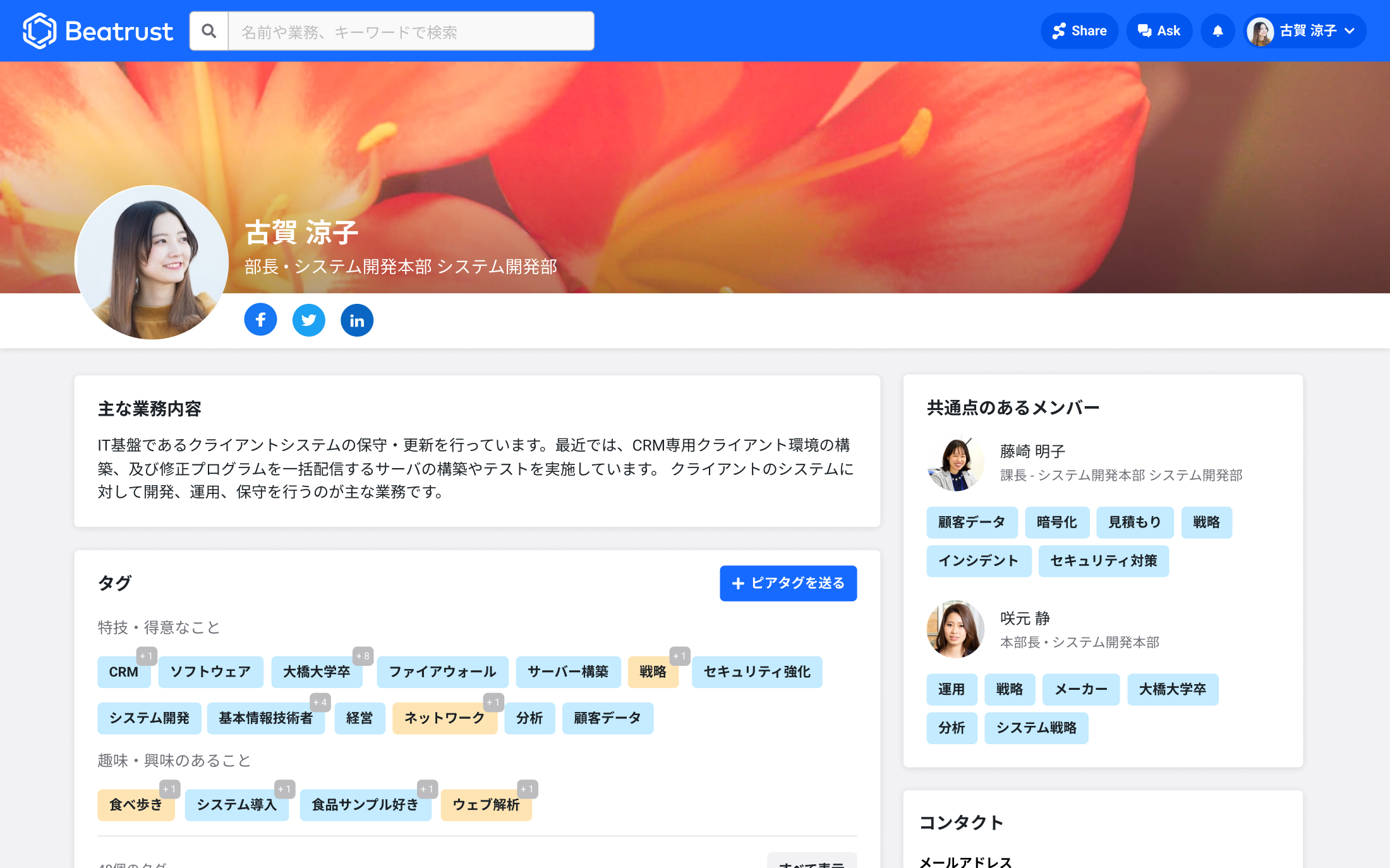Screen dimensions: 1390x868
Task: Select the CRM tag
Action: click(124, 672)
